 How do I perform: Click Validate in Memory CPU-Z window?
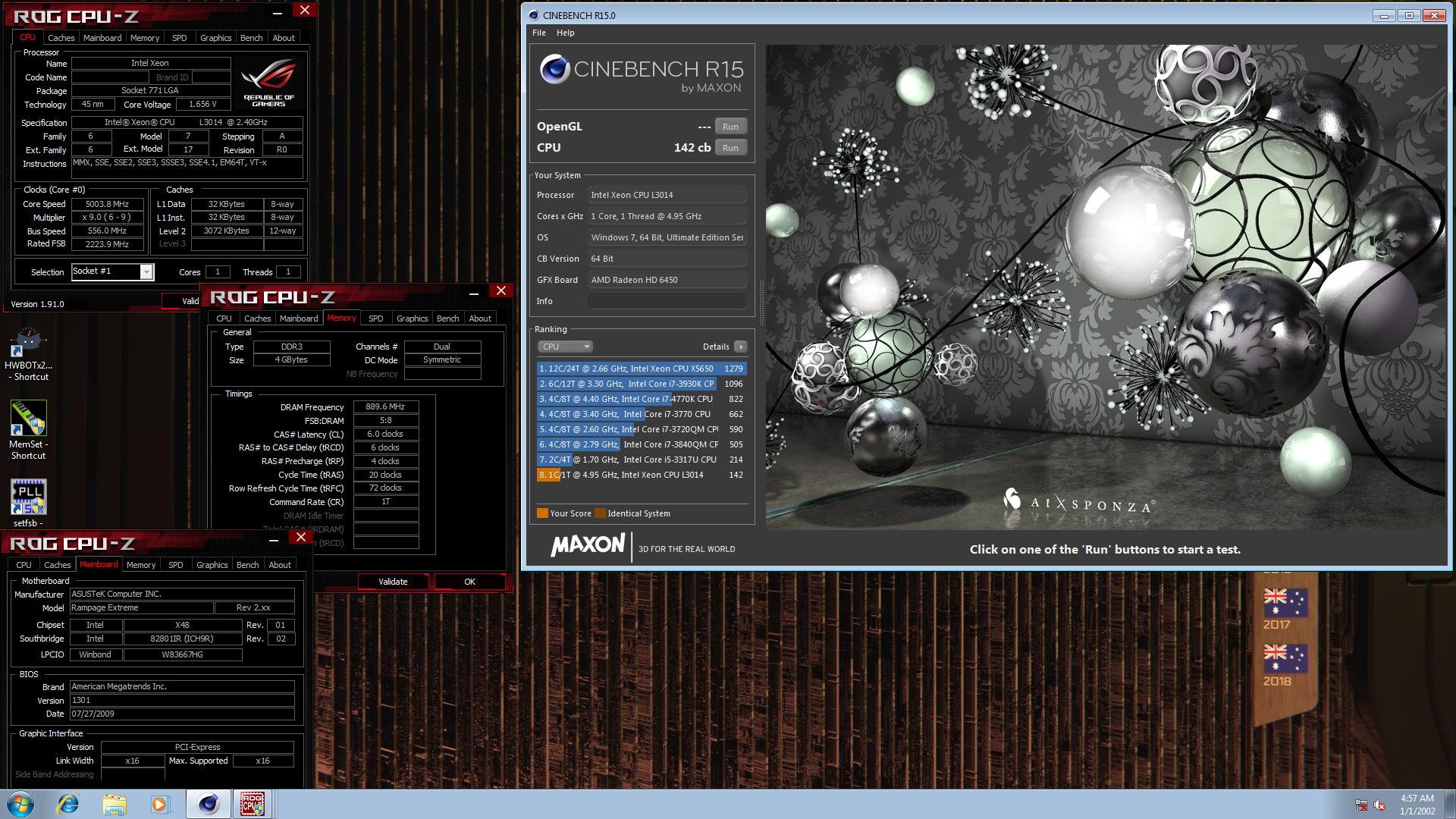pos(393,582)
